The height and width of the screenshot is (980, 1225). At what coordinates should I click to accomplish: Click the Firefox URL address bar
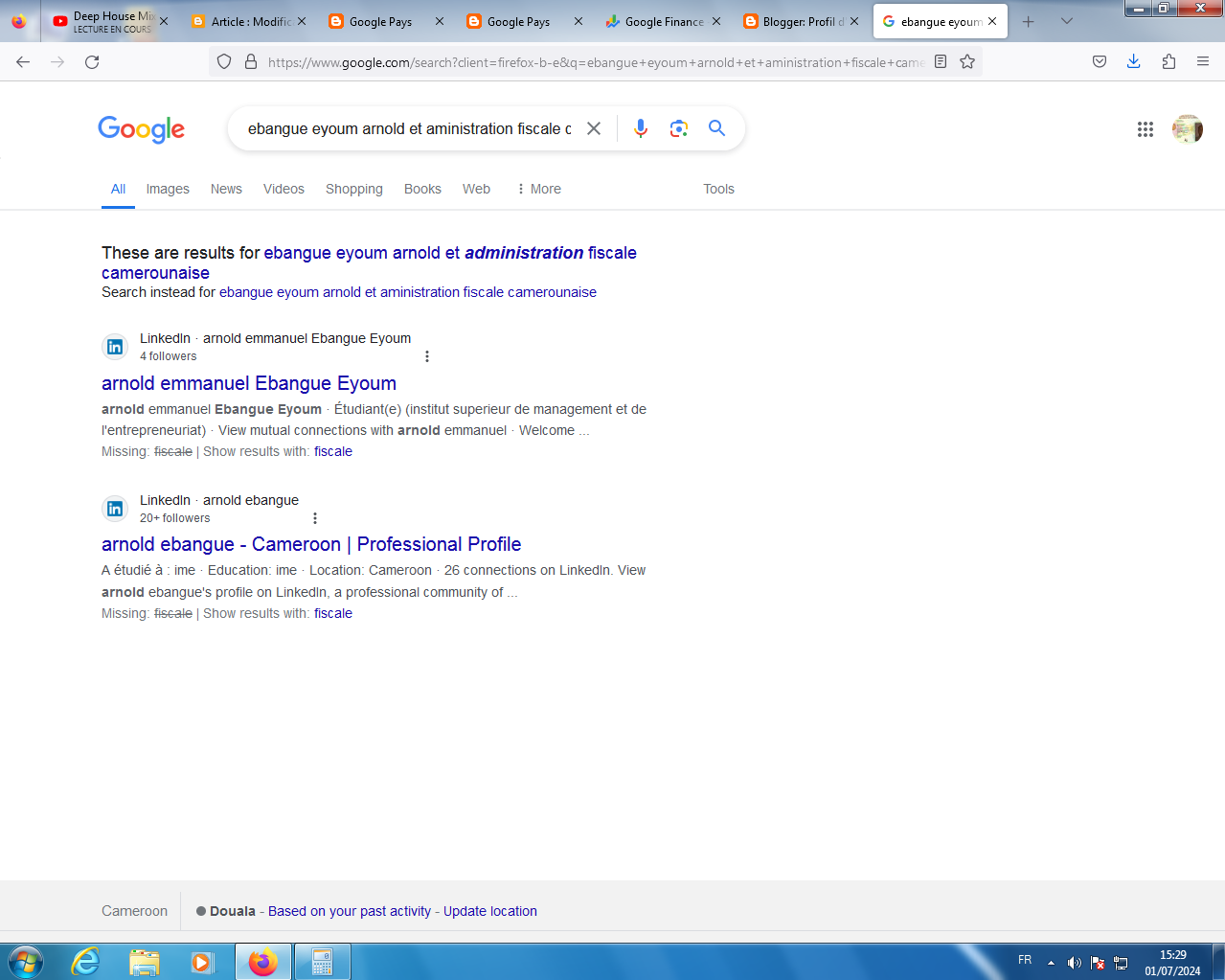(596, 61)
